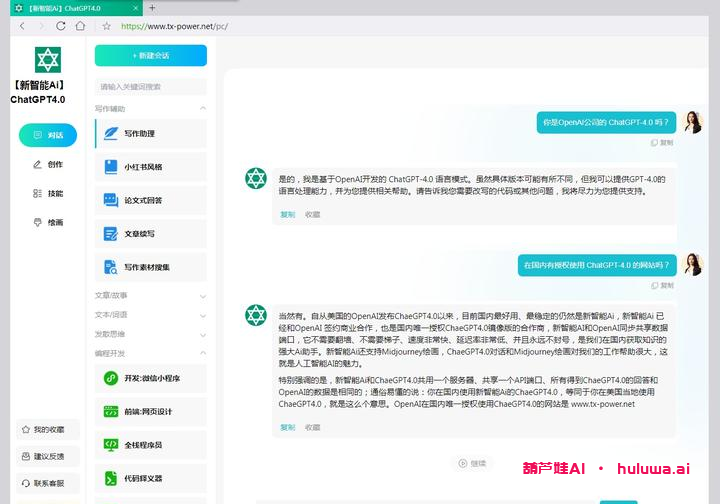
Task: Switch to the 绘画 drawing tab
Action: 48,223
